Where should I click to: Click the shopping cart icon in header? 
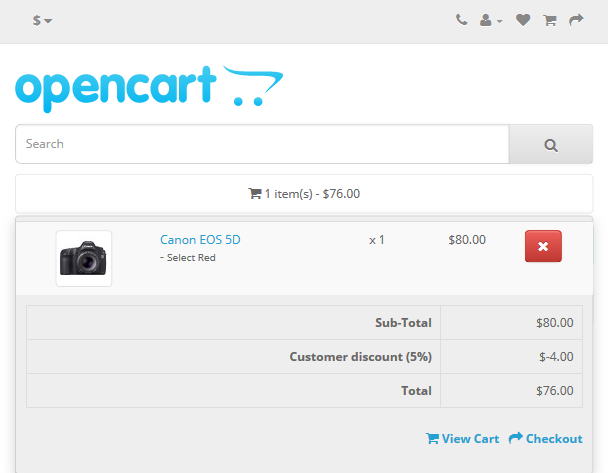pyautogui.click(x=550, y=20)
